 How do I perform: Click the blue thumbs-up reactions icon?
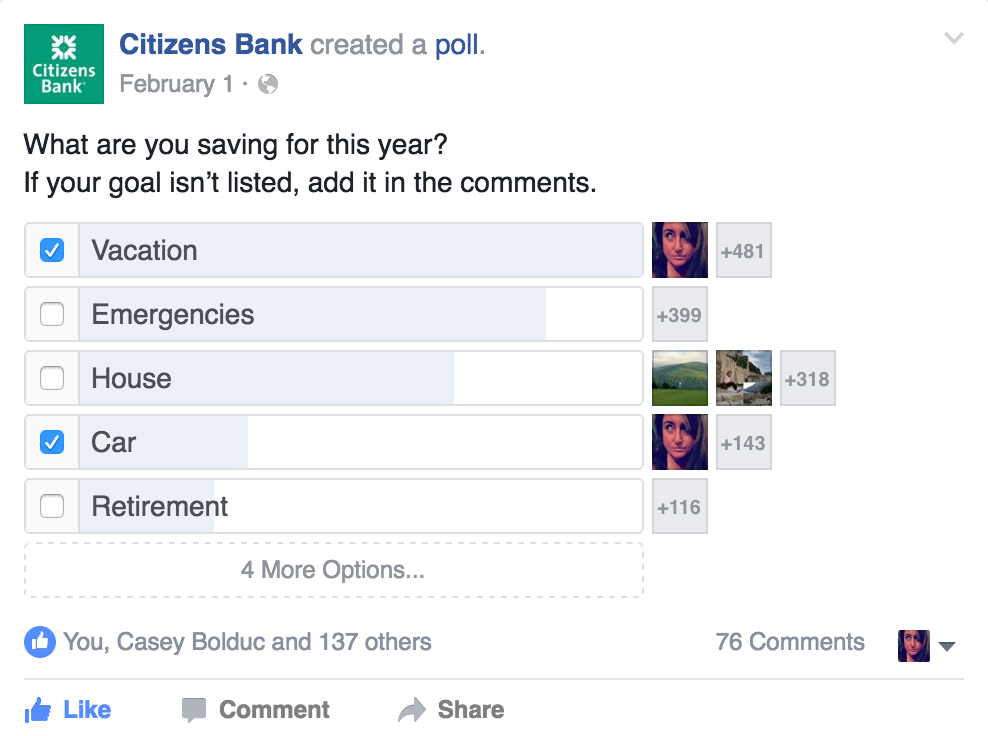pyautogui.click(x=40, y=642)
